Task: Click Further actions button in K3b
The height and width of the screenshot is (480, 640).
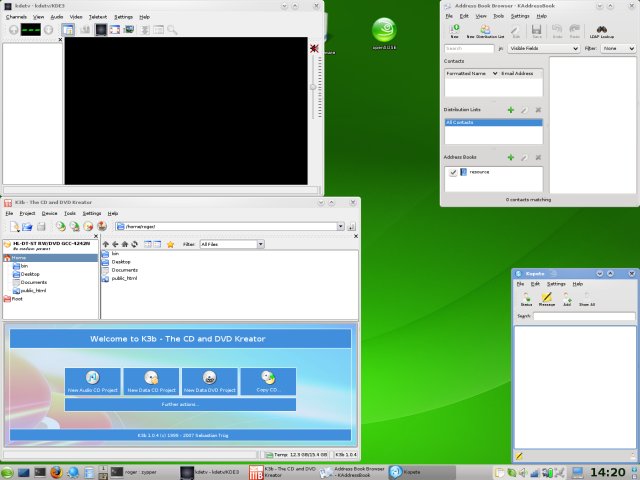Action: [x=180, y=404]
